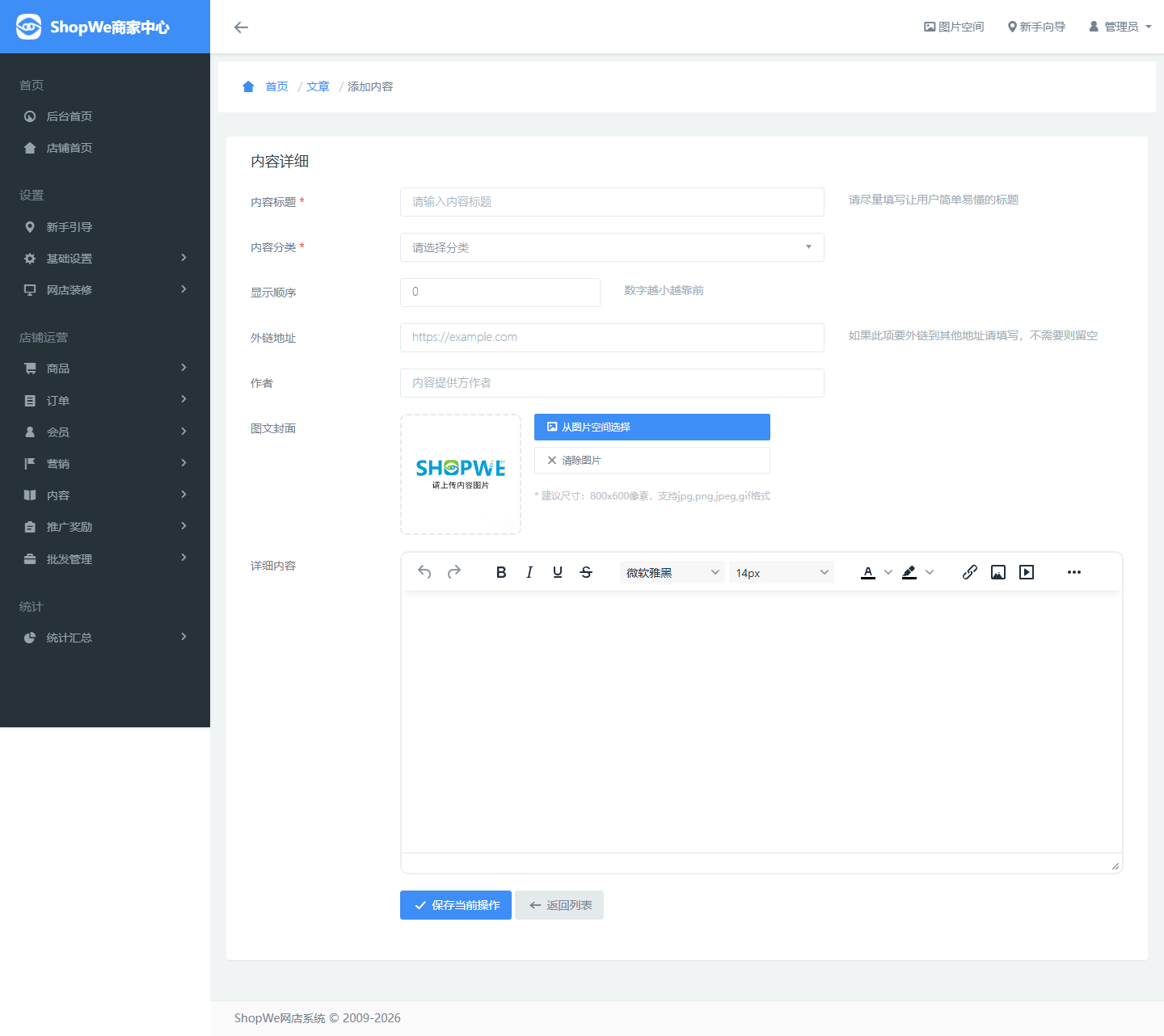
Task: Click 清除图片 button
Action: click(x=652, y=461)
